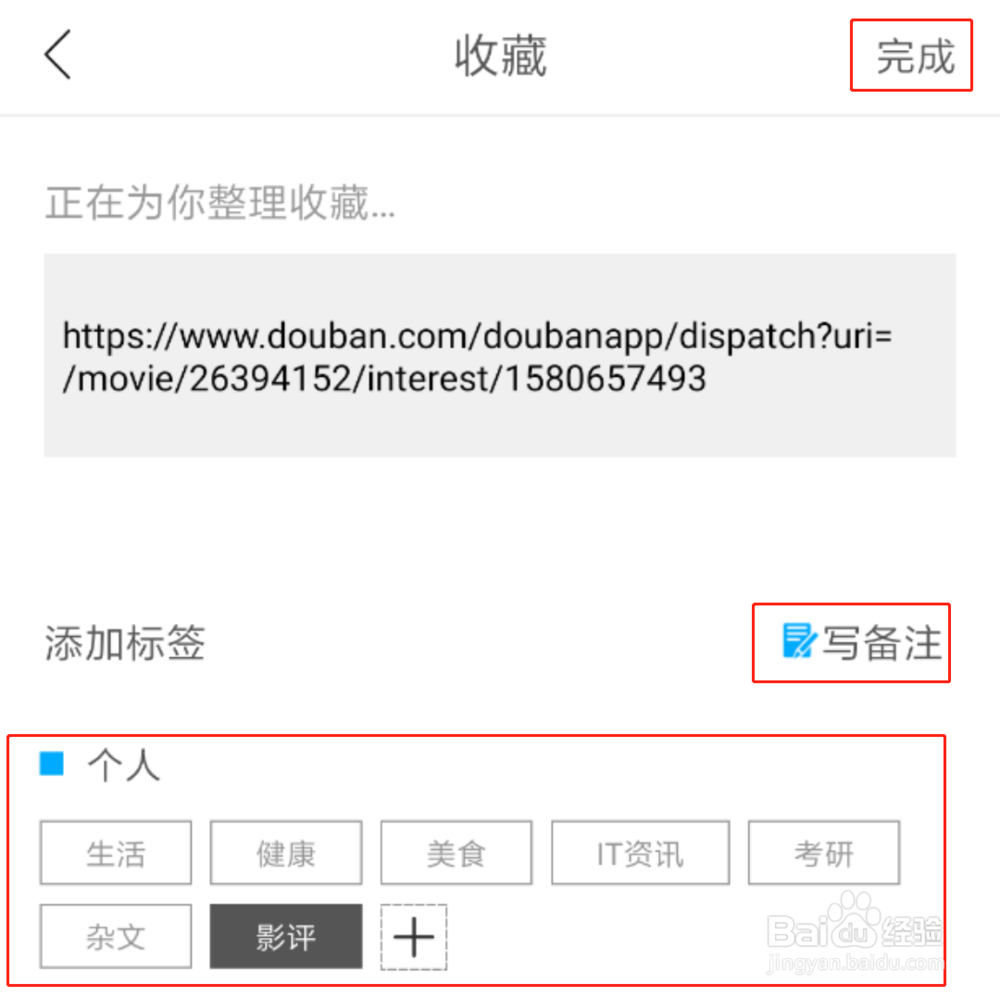
Task: Select the 个人 category label
Action: (x=124, y=765)
